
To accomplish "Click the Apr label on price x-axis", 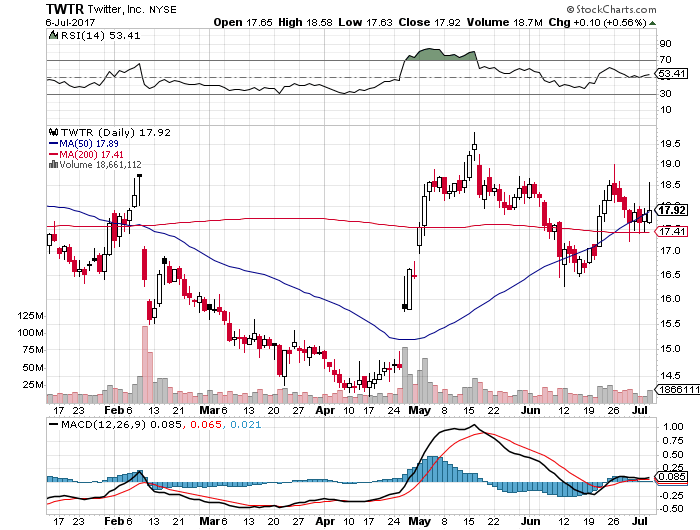I will (325, 410).
